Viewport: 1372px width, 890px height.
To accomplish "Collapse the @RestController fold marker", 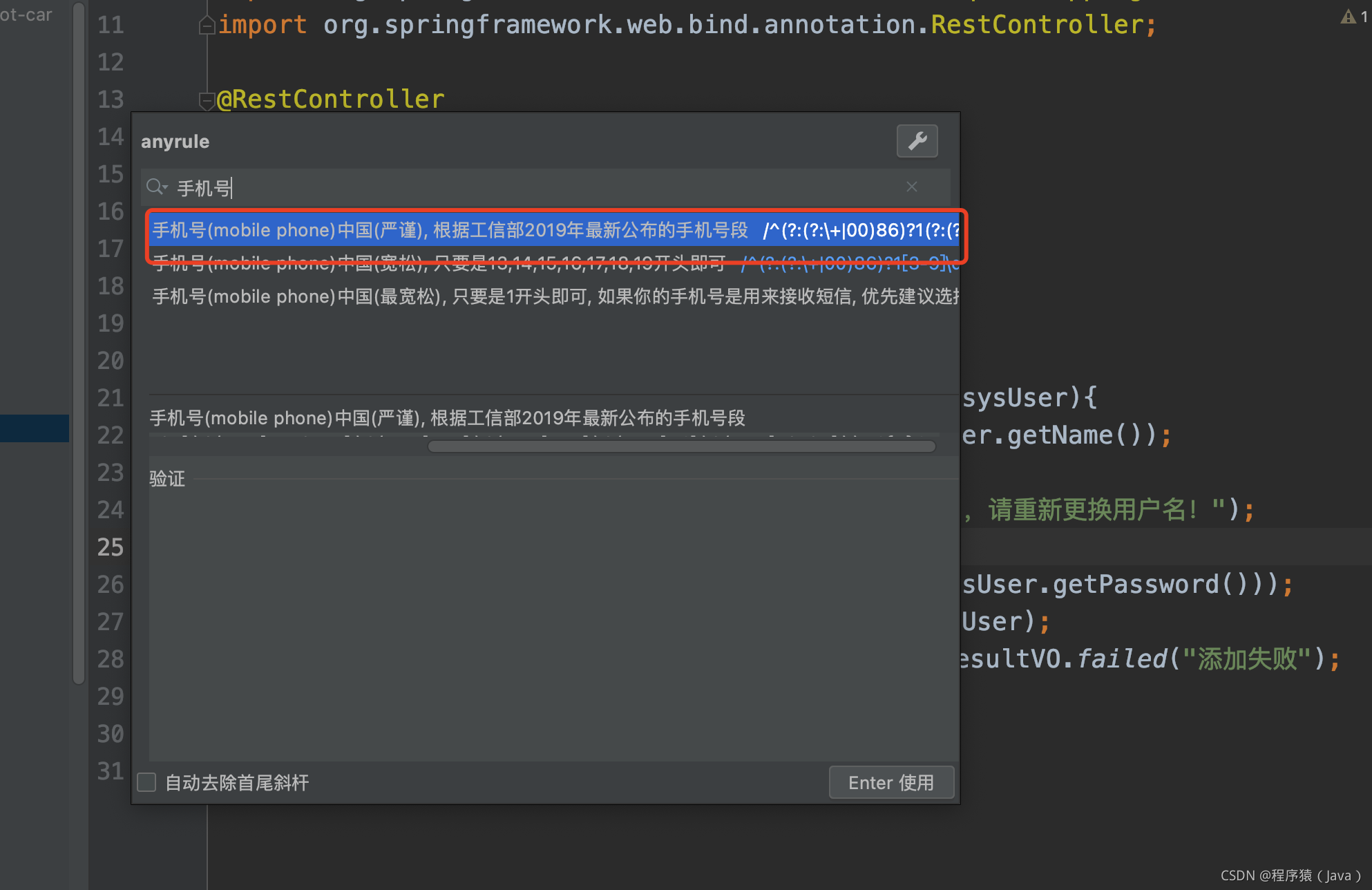I will [207, 101].
